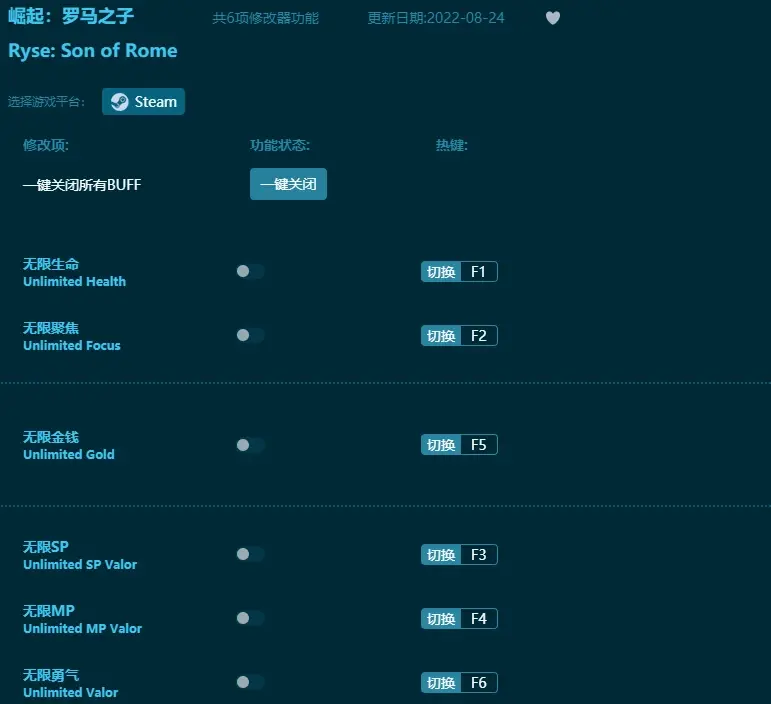The image size is (771, 704).
Task: Click 切换 button beside the F4 hotkey
Action: tap(441, 618)
